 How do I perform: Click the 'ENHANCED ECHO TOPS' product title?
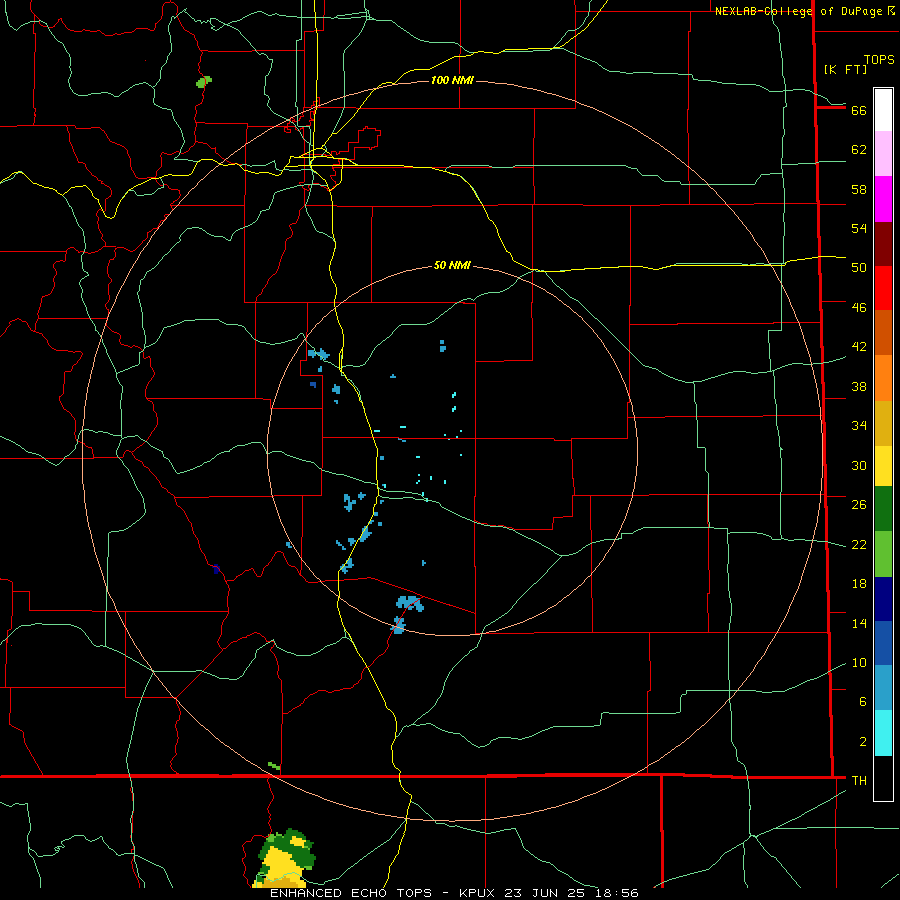tap(351, 893)
